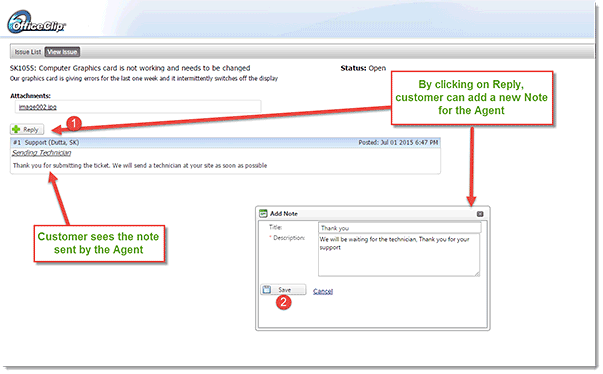Click the floppy disk Save icon
Viewport: 603px width, 374px height.
point(267,289)
